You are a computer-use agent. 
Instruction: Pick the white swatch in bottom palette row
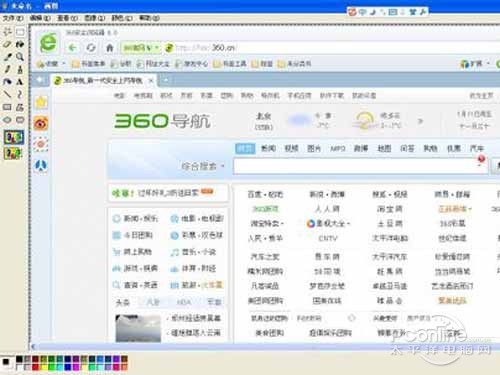[x=19, y=367]
